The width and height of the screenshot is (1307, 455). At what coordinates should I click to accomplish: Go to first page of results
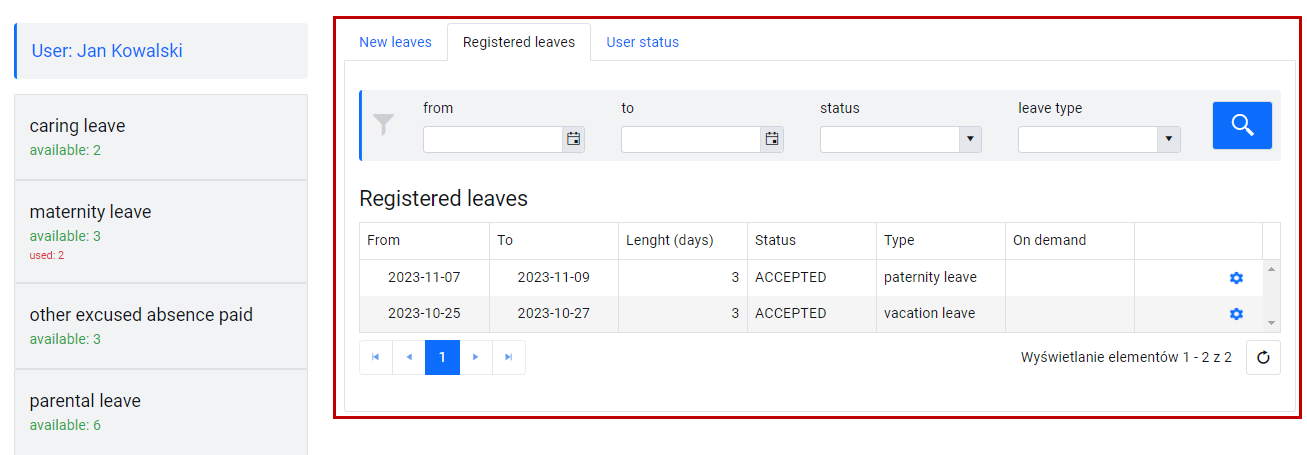376,357
